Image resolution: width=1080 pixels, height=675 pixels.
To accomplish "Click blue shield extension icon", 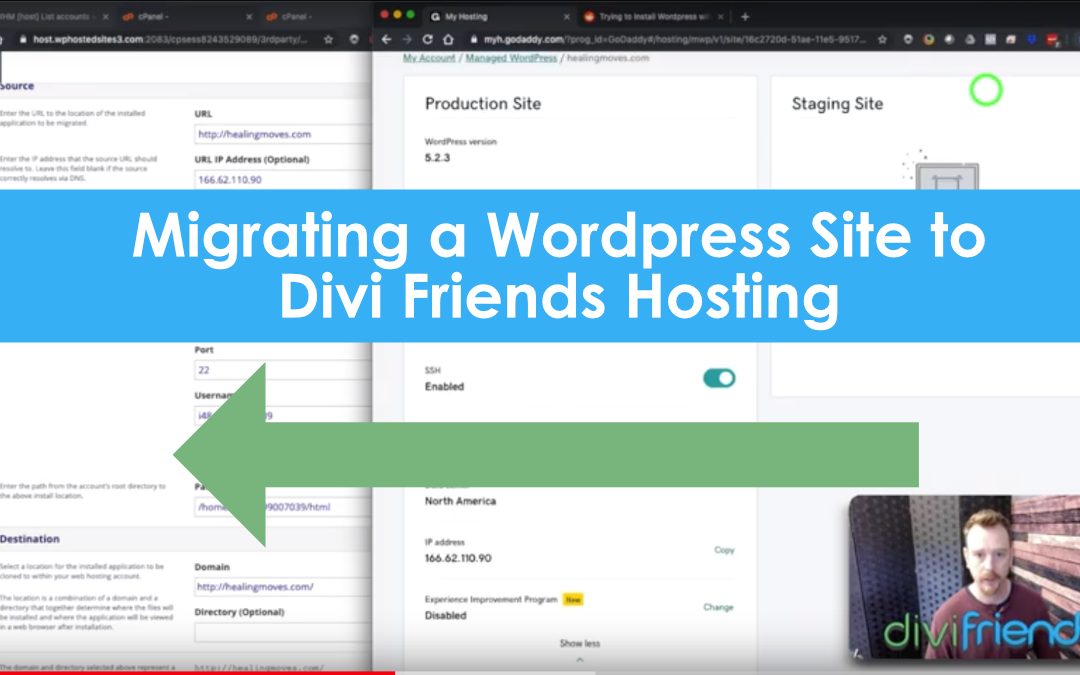I will (x=1031, y=40).
